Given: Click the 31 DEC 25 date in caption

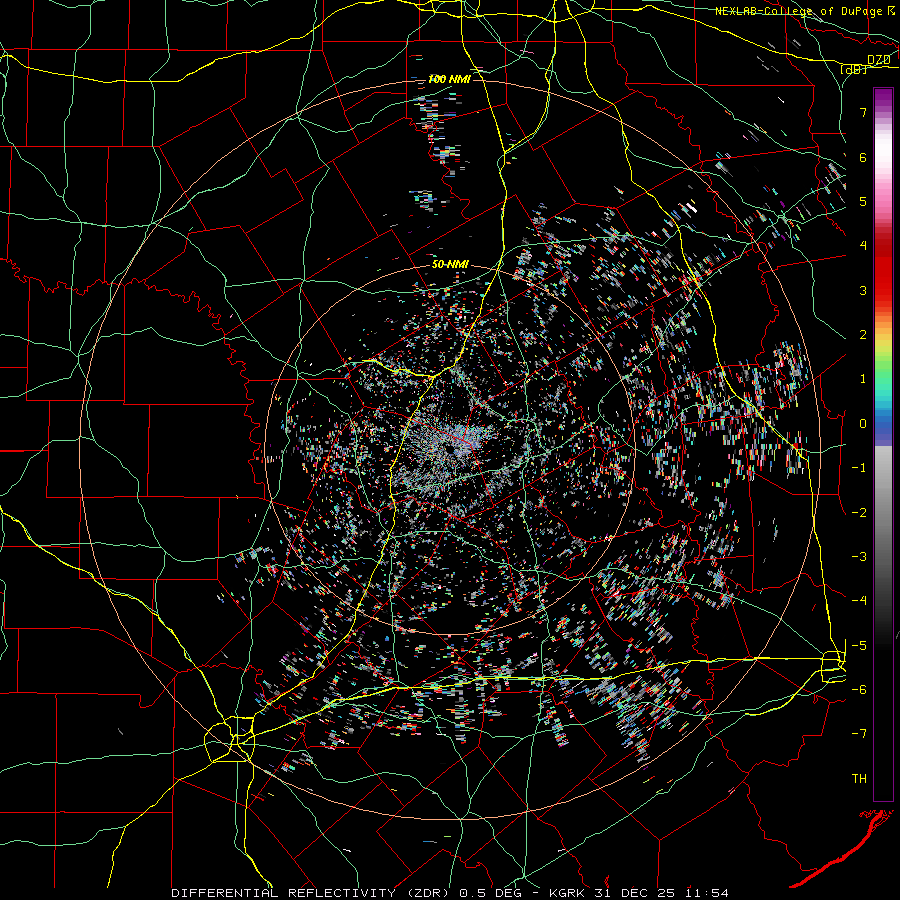Looking at the screenshot, I should (633, 893).
